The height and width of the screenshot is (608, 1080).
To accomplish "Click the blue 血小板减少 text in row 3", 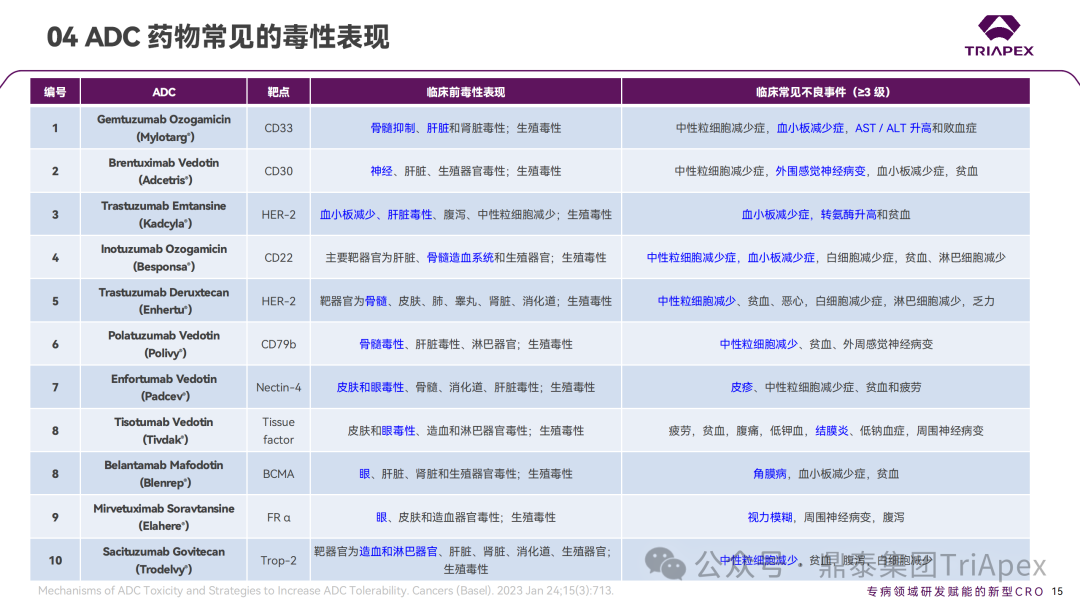I will (x=349, y=214).
